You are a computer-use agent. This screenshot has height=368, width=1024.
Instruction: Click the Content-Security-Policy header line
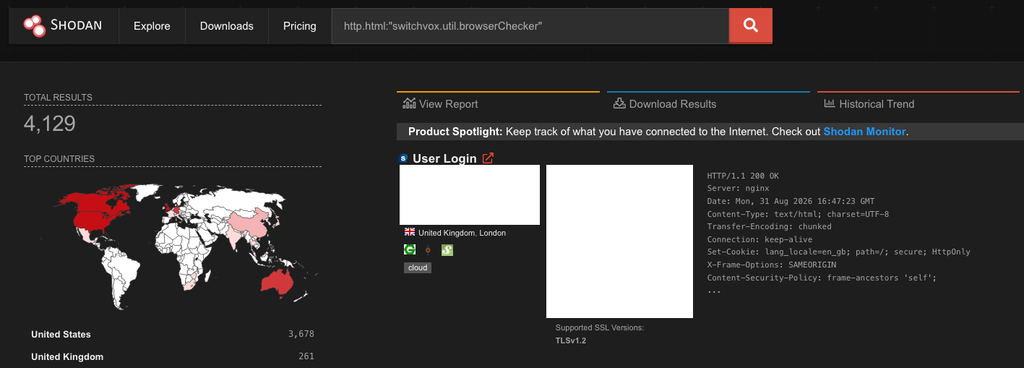click(822, 277)
